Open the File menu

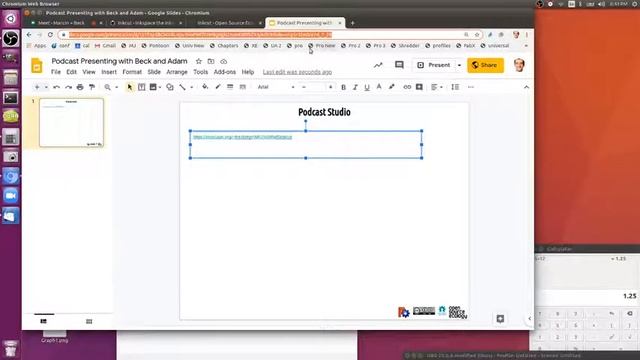point(56,72)
